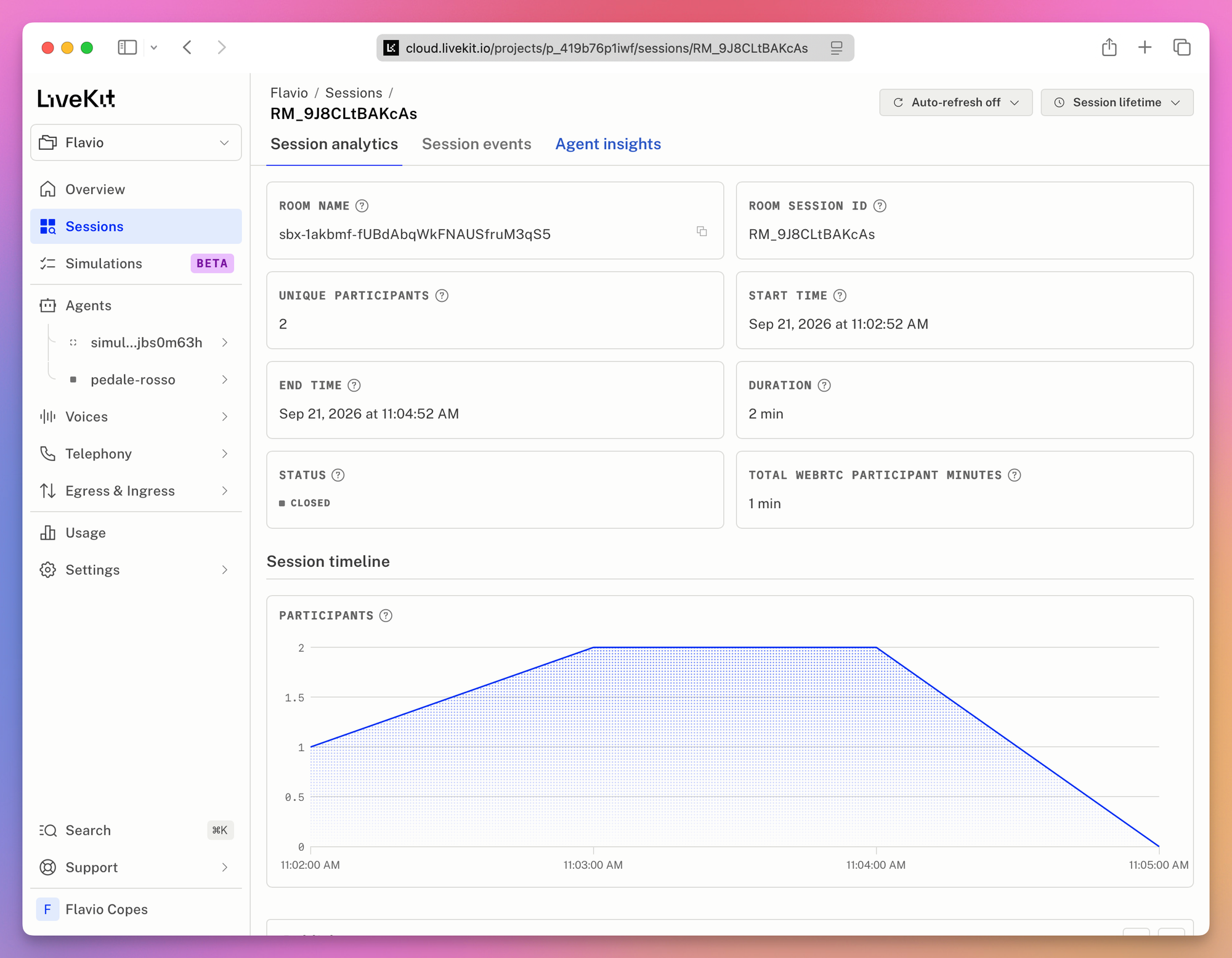This screenshot has height=958, width=1232.
Task: Click the BETA badge next to Simulations
Action: coord(212,263)
